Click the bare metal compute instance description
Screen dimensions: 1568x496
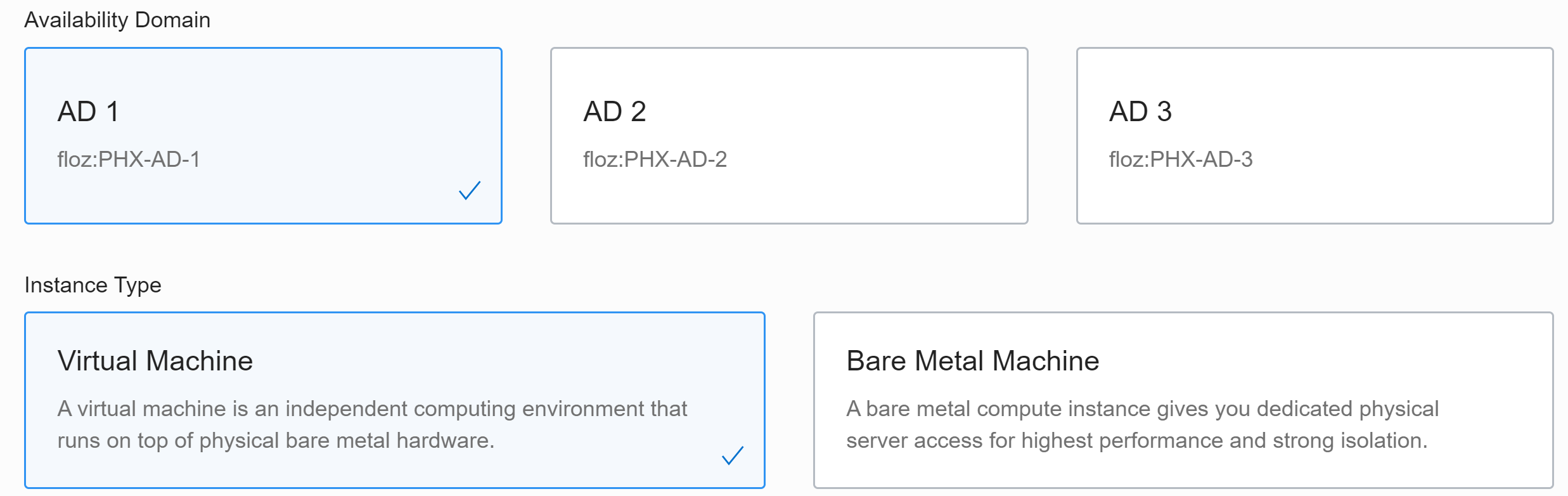tap(1142, 424)
